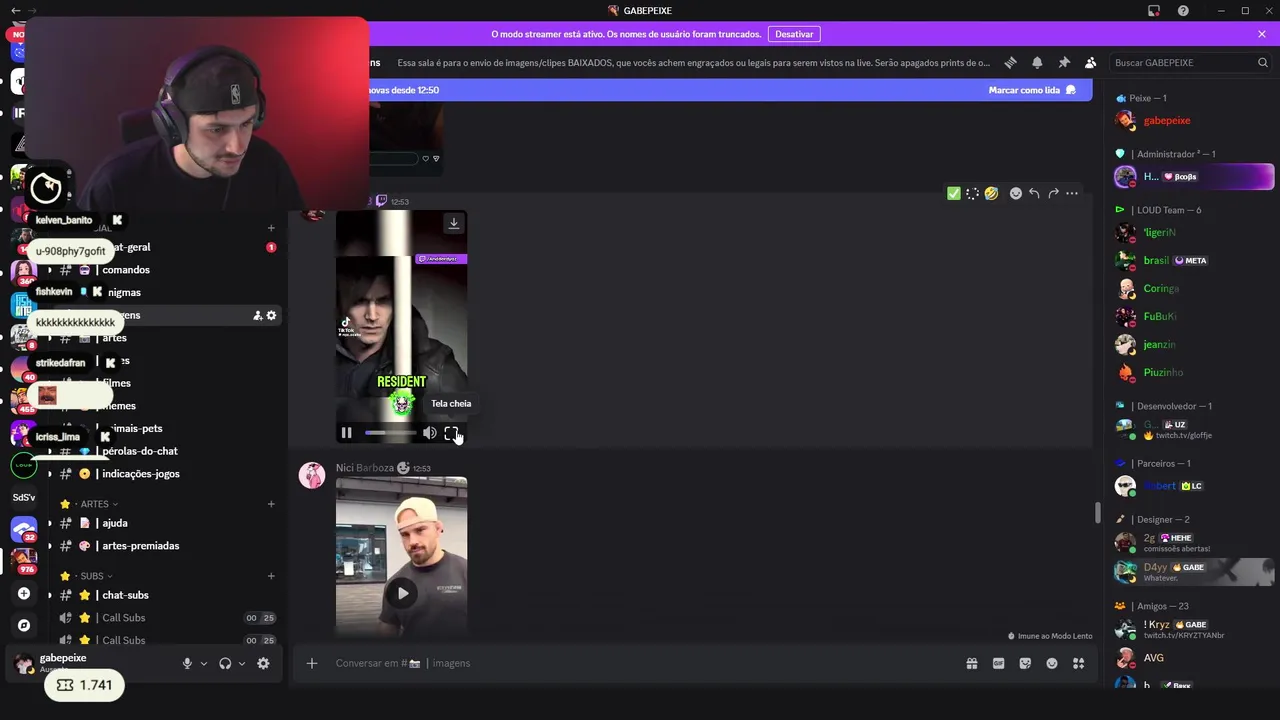Click Marcar como lida button
Screen dimensions: 1280x720
[x=1032, y=90]
